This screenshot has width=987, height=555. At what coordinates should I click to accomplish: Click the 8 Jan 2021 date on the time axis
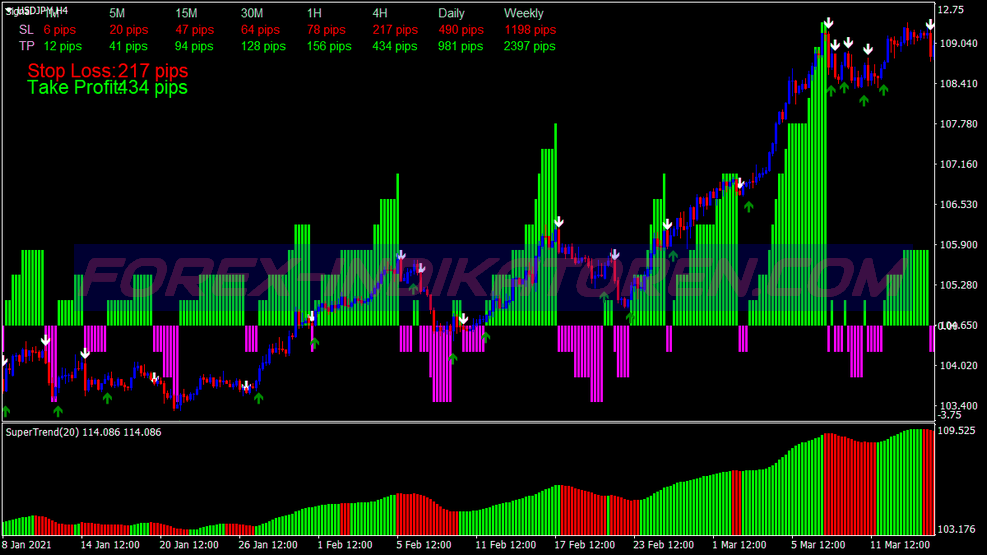tap(27, 546)
